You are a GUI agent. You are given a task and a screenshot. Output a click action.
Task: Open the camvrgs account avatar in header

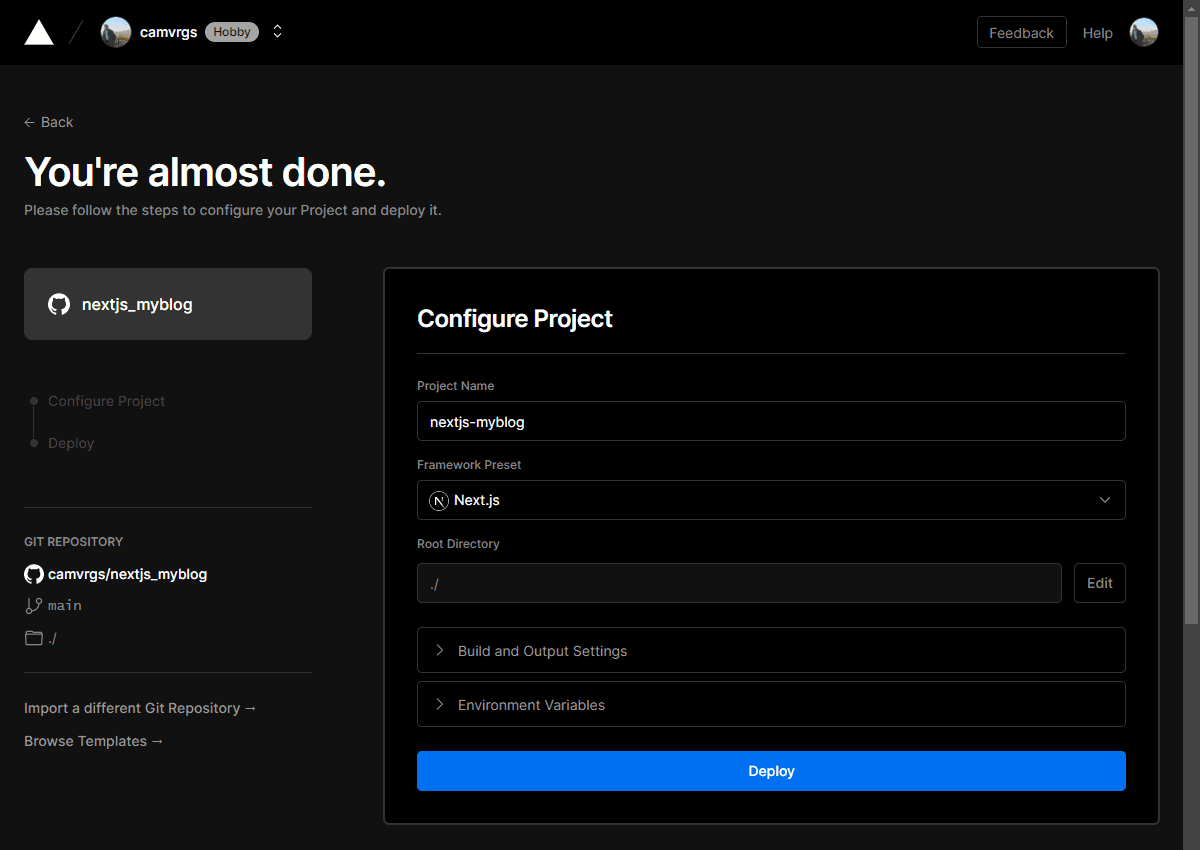pos(116,32)
